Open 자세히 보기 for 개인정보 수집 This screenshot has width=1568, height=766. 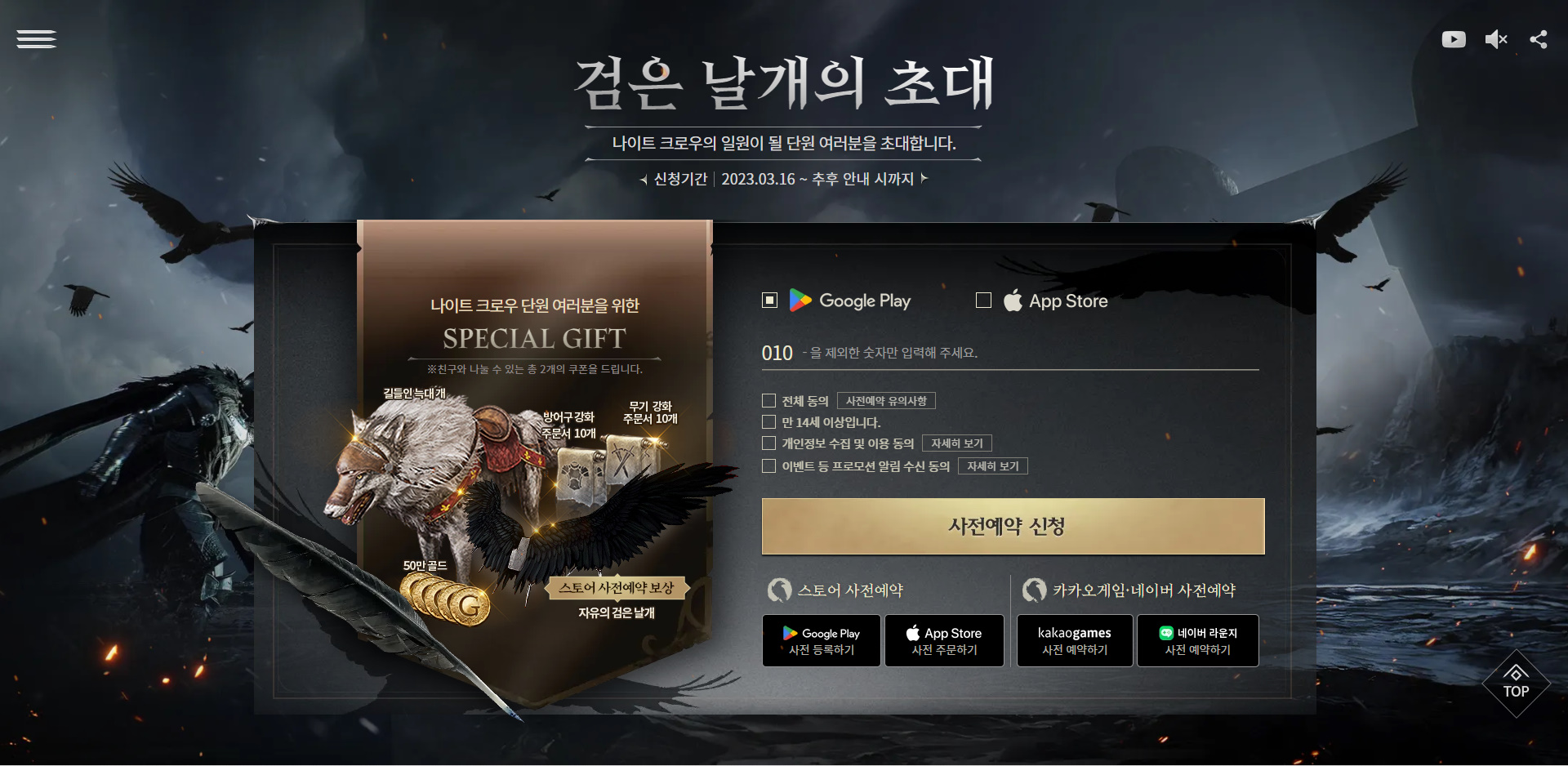957,443
